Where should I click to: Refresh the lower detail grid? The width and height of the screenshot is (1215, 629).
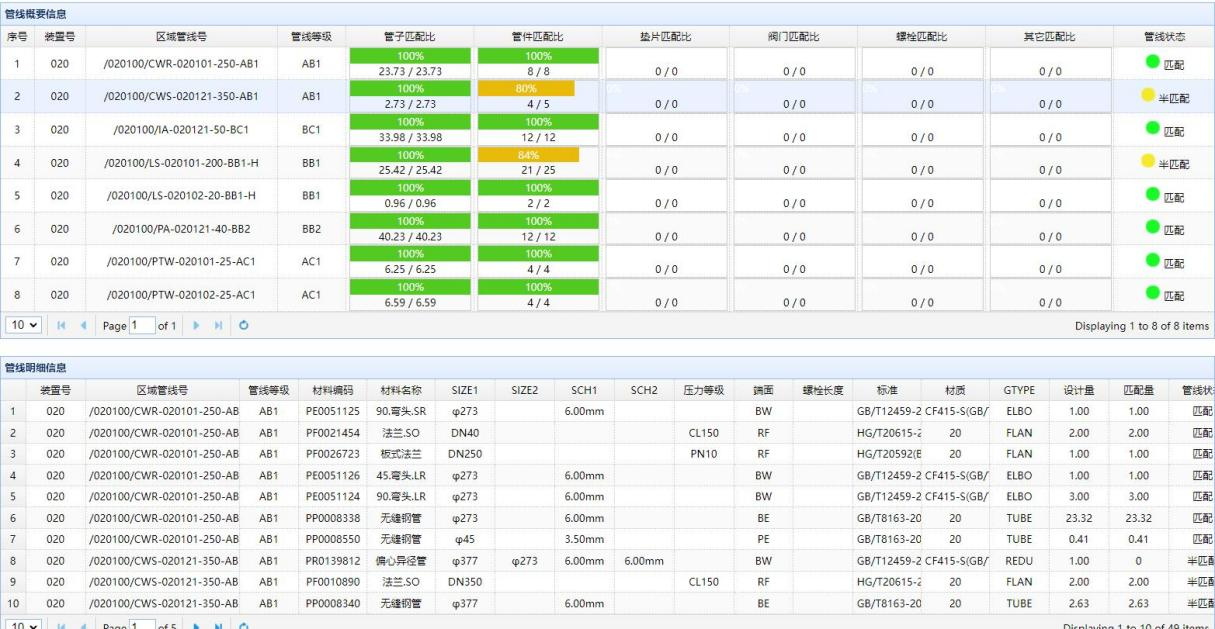243,625
